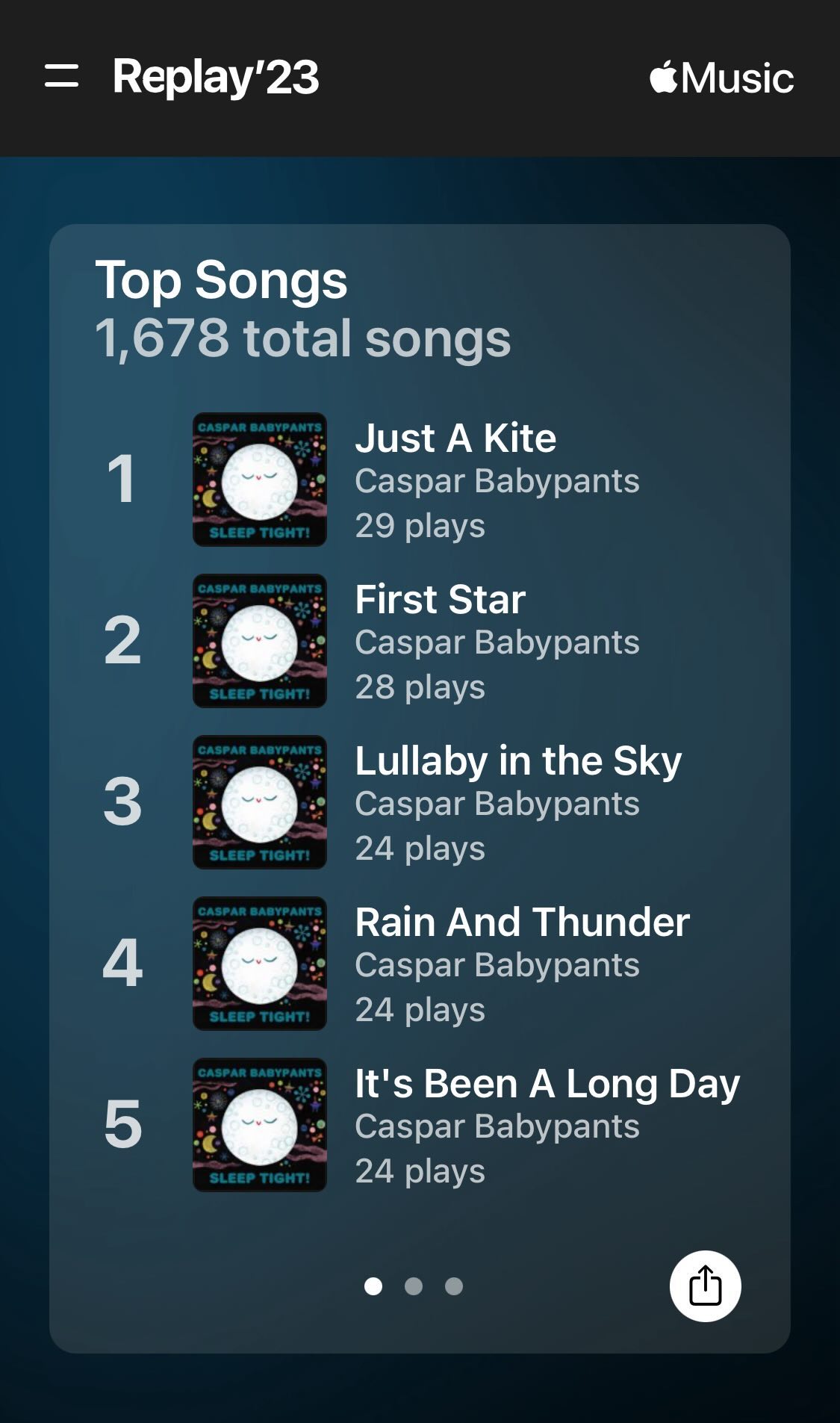Tap Just A Kite album artwork
Screen dimensions: 840x1423
[260, 480]
